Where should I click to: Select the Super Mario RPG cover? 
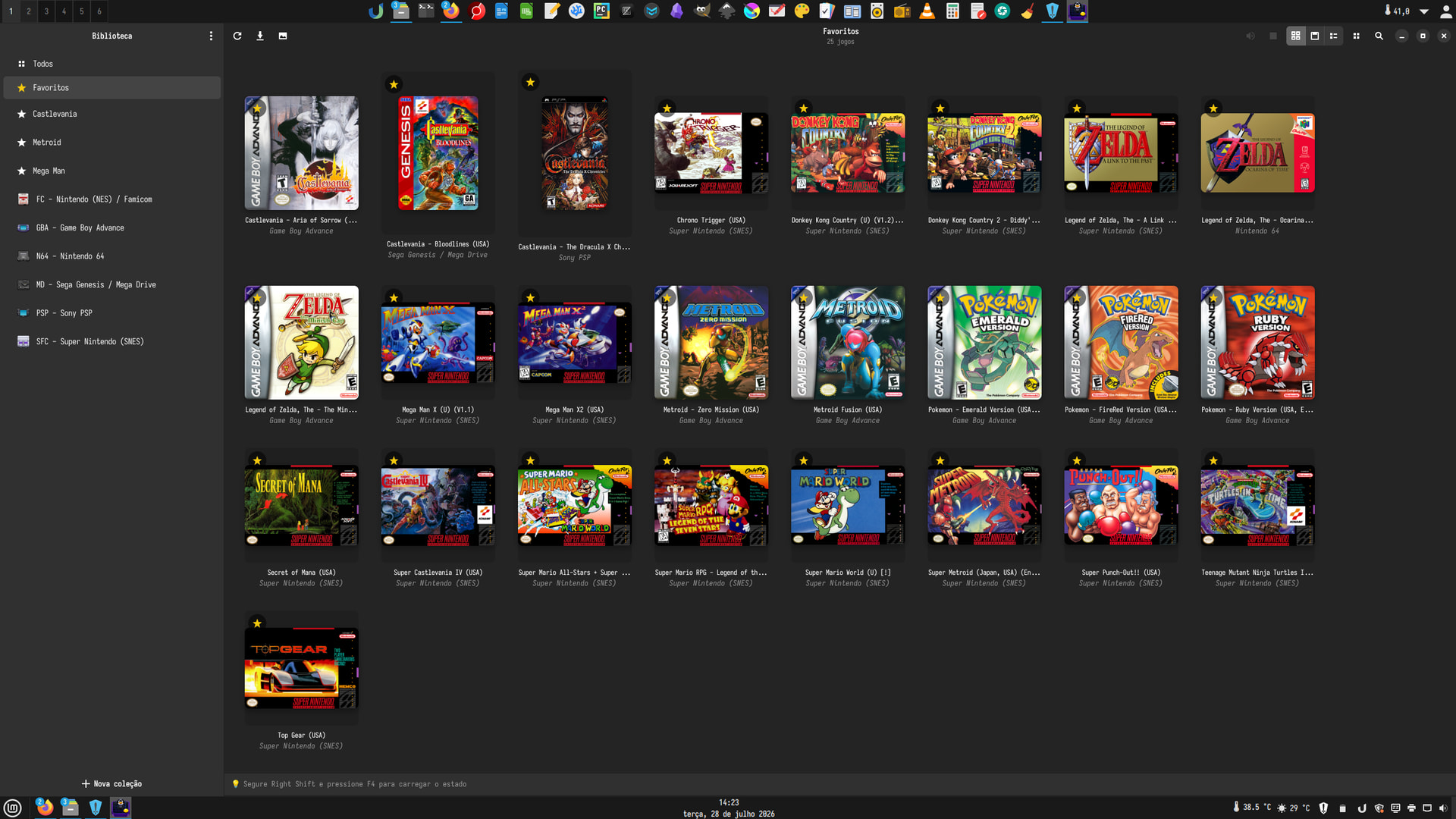(711, 505)
